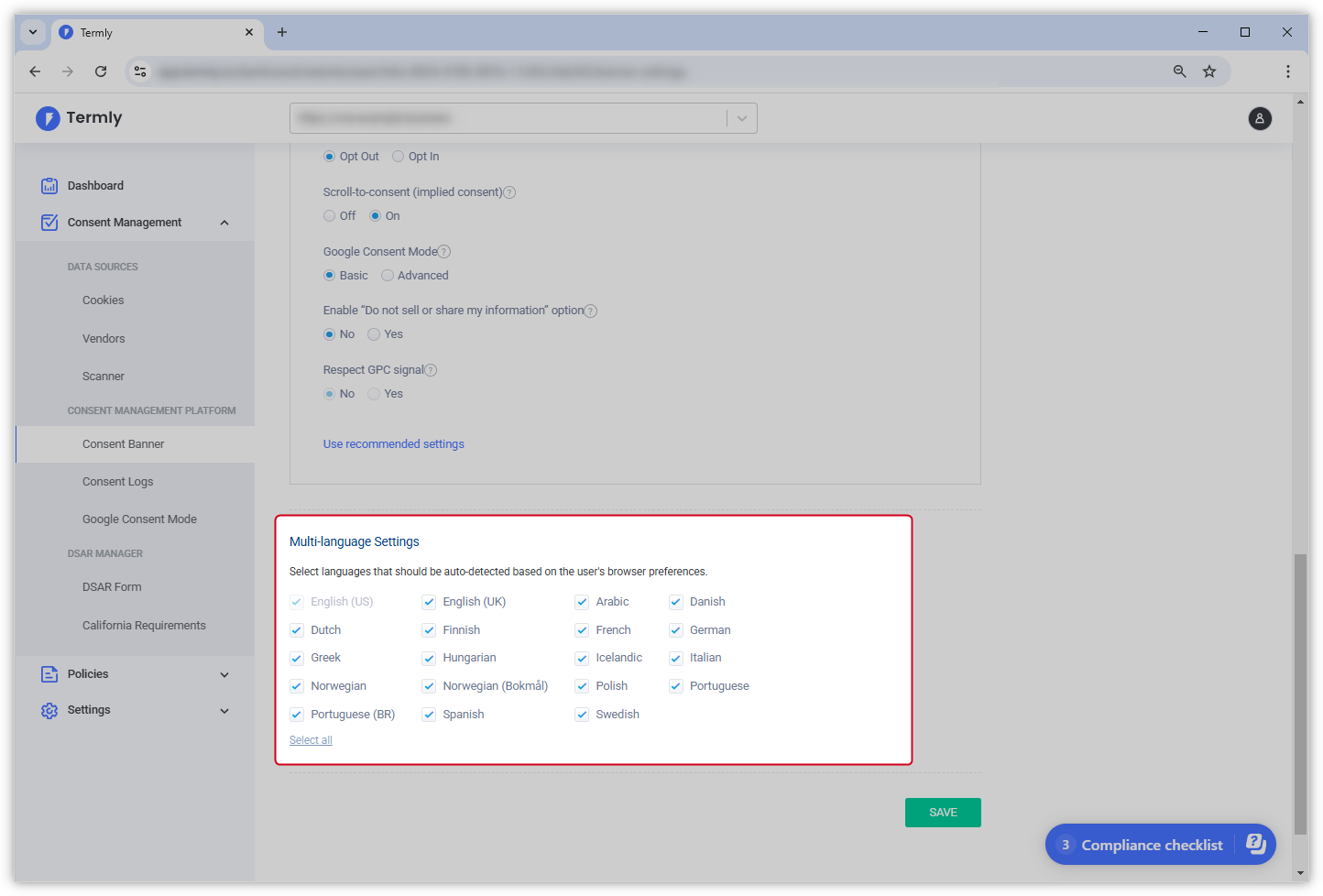The width and height of the screenshot is (1323, 896).
Task: Click the help icon beside Google Consent Mode
Action: pyautogui.click(x=444, y=251)
